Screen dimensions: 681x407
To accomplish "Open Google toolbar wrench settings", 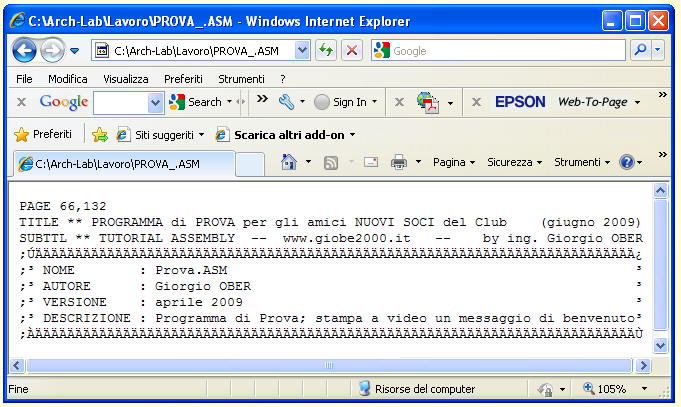I will pos(286,102).
